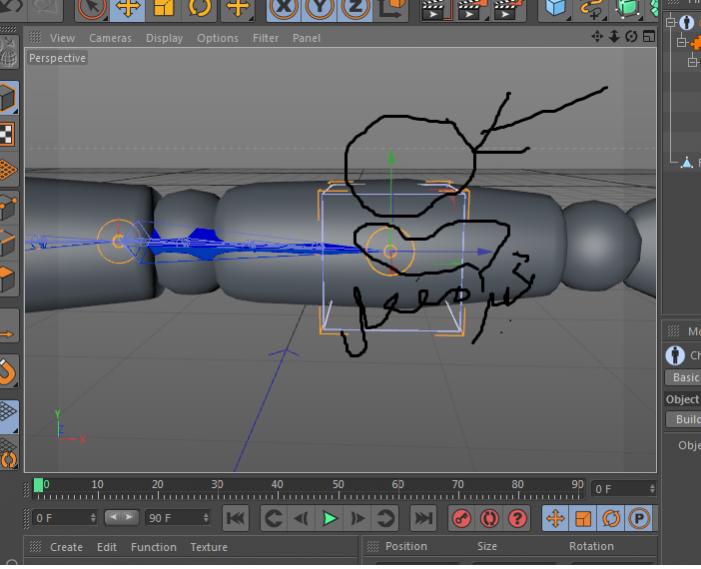
Task: Toggle the Z axis lock
Action: (x=355, y=8)
